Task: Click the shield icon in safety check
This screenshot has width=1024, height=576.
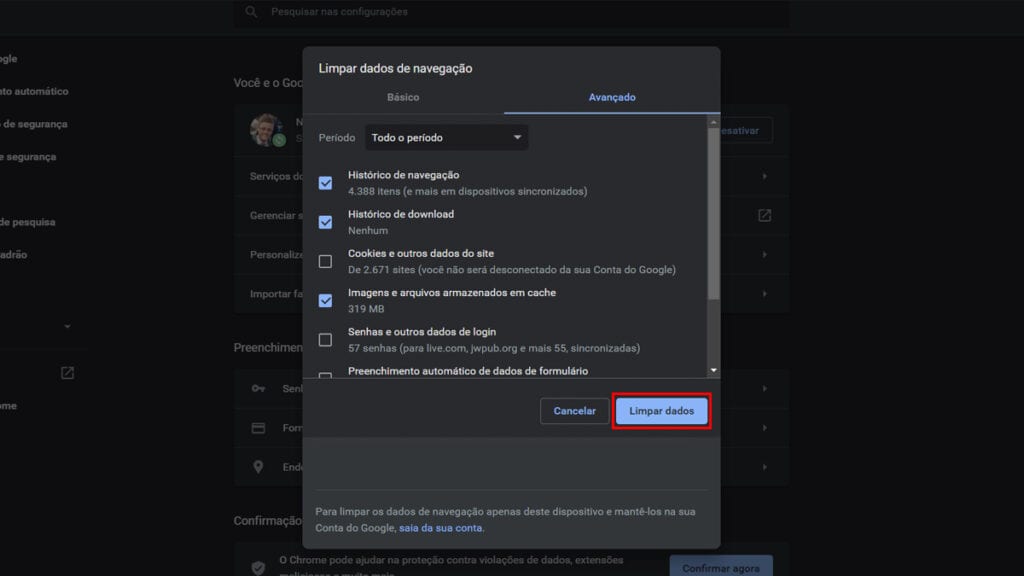Action: click(259, 568)
